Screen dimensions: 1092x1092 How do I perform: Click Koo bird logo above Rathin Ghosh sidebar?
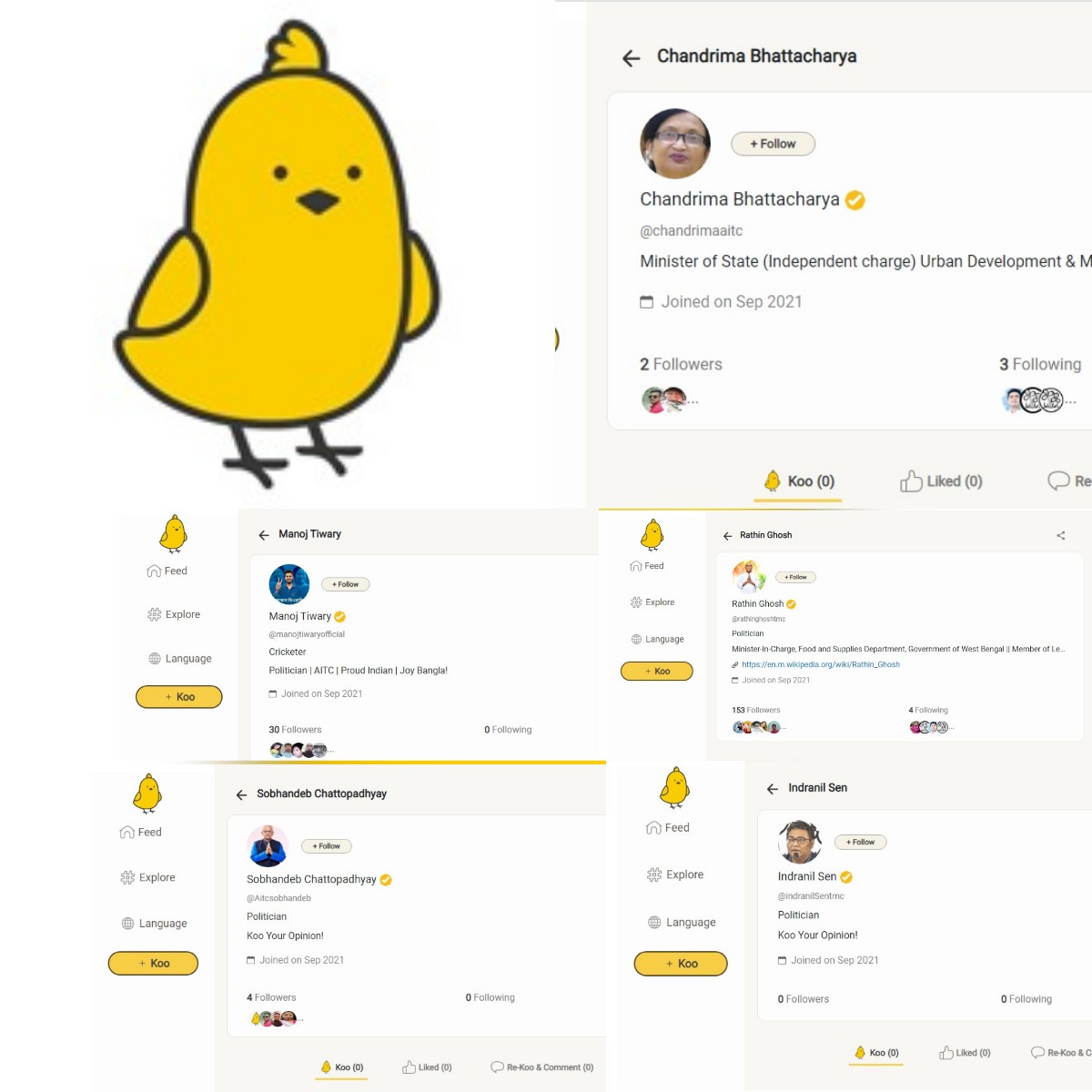(x=652, y=535)
